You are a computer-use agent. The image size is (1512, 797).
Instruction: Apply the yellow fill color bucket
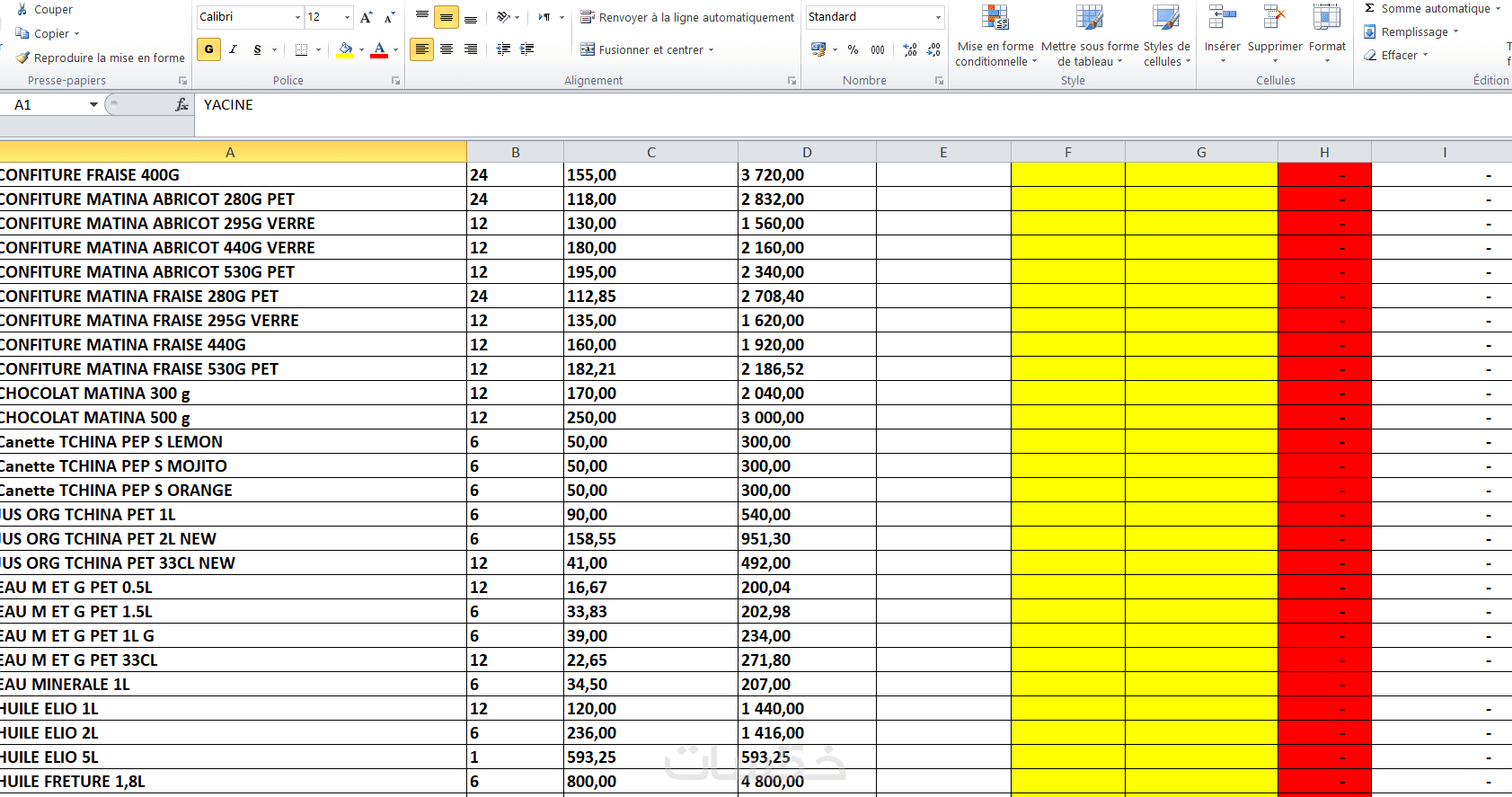(345, 49)
